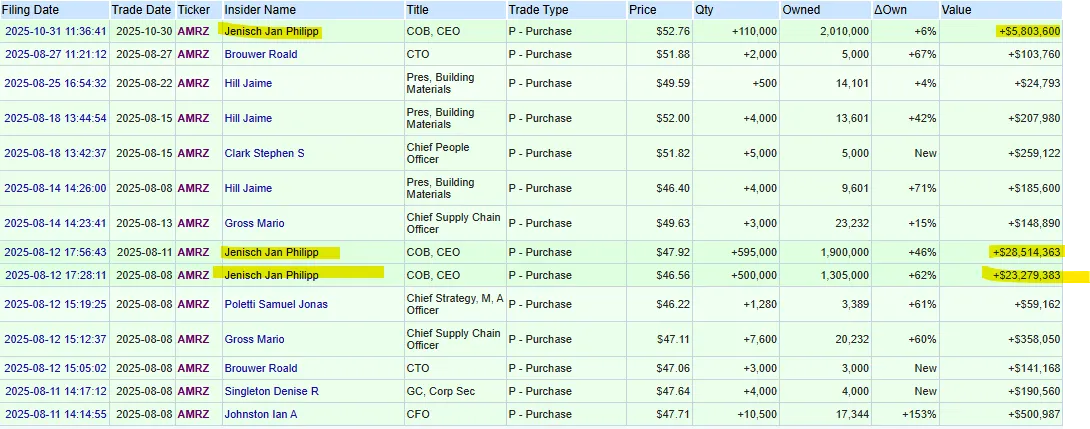
Task: Open filing dated 2025-08-12 15:19:25
Action: 56,305
